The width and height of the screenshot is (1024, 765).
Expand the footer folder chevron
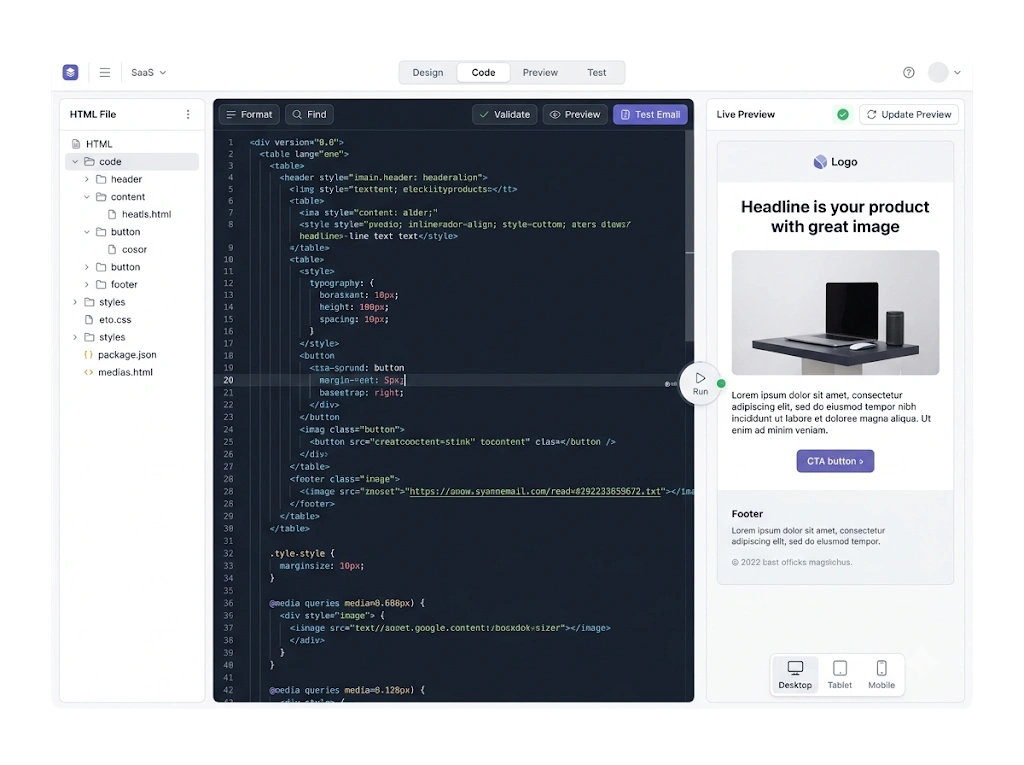(x=86, y=284)
